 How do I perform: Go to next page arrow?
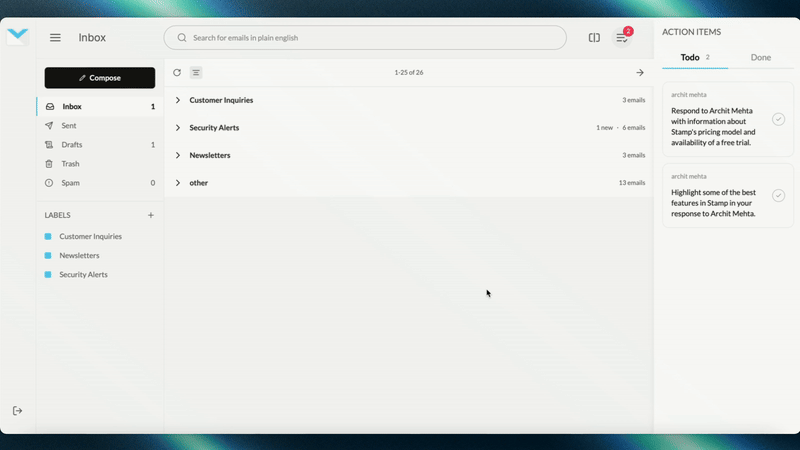[640, 73]
